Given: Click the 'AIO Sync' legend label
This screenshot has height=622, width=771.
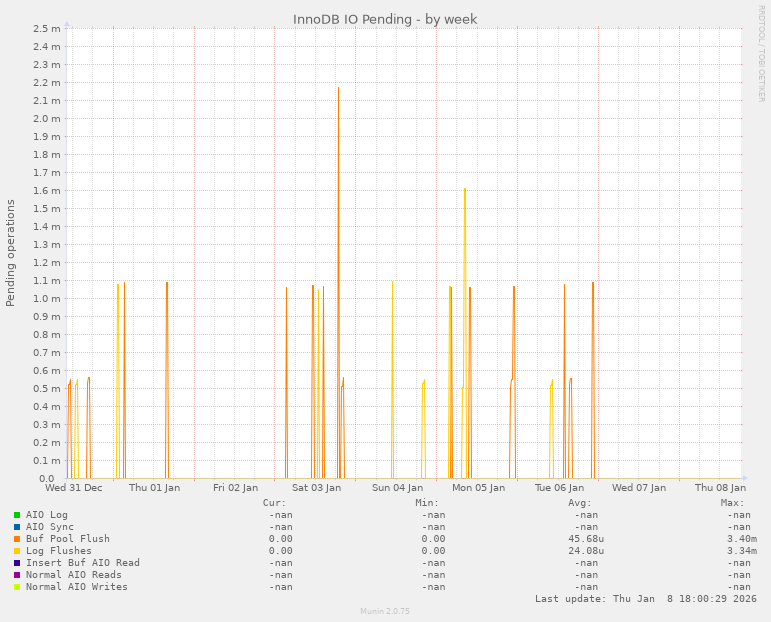Looking at the screenshot, I should pyautogui.click(x=50, y=527).
